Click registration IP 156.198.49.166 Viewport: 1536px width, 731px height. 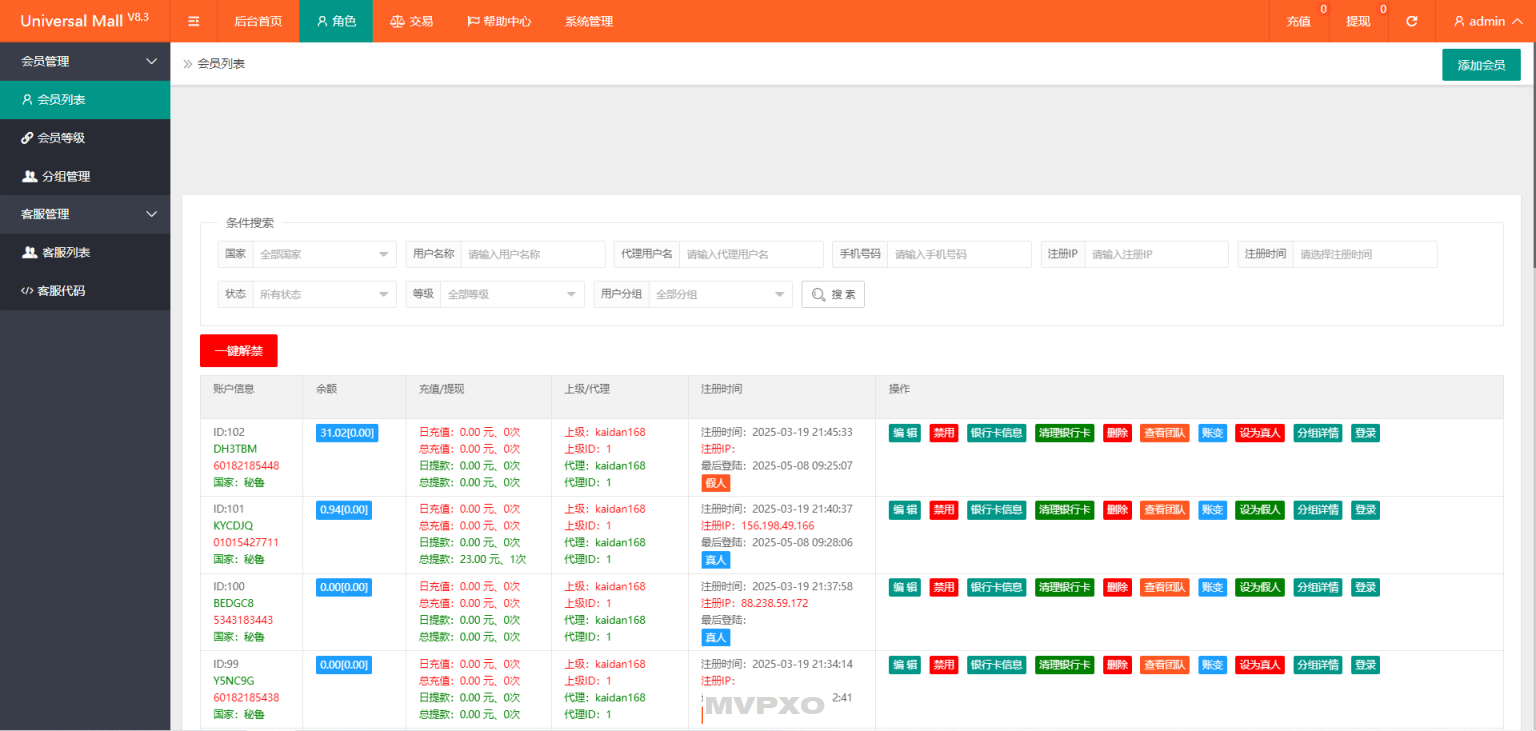[x=778, y=526]
